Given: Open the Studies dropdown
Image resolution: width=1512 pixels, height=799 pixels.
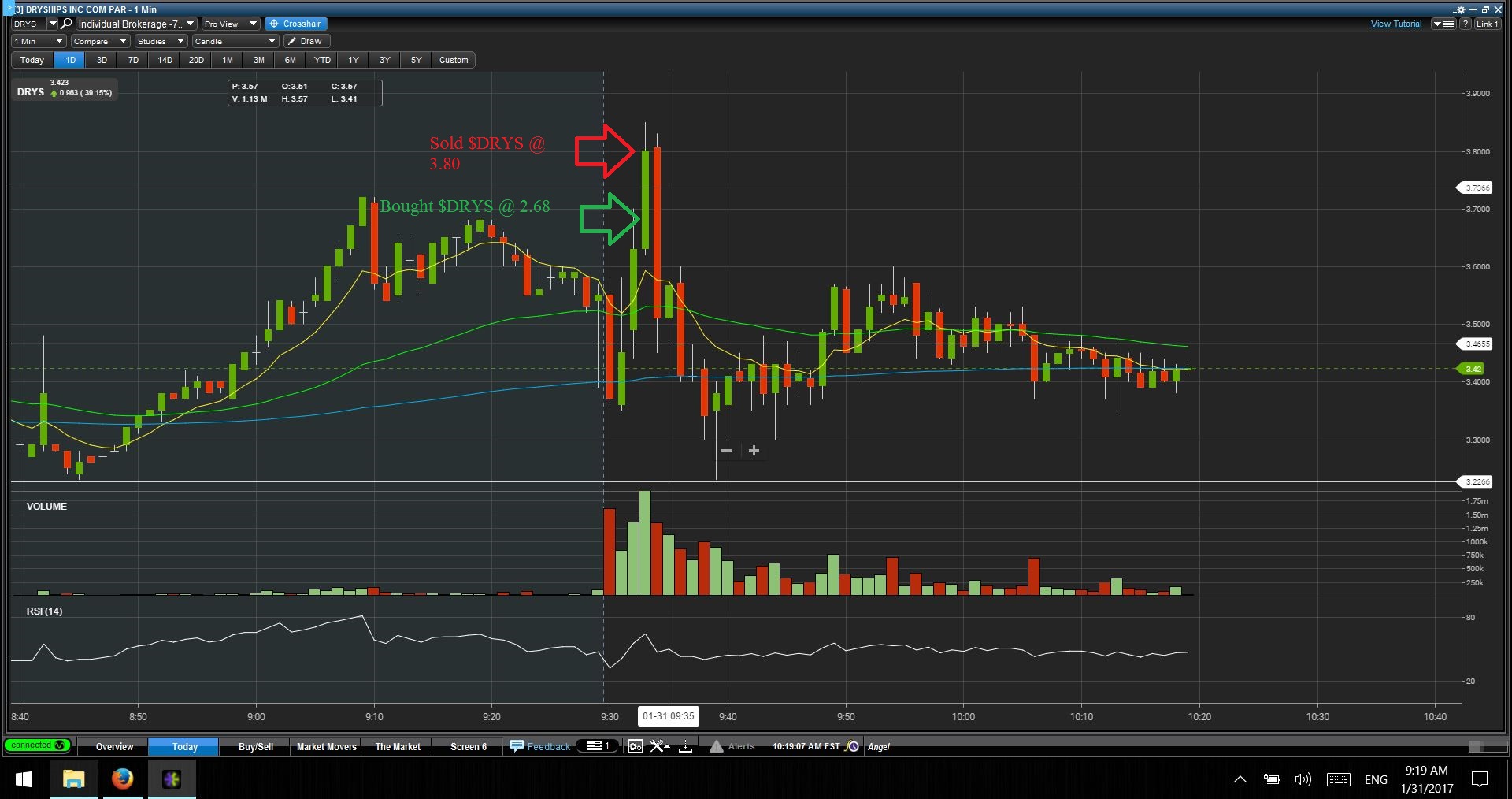Looking at the screenshot, I should click(161, 41).
